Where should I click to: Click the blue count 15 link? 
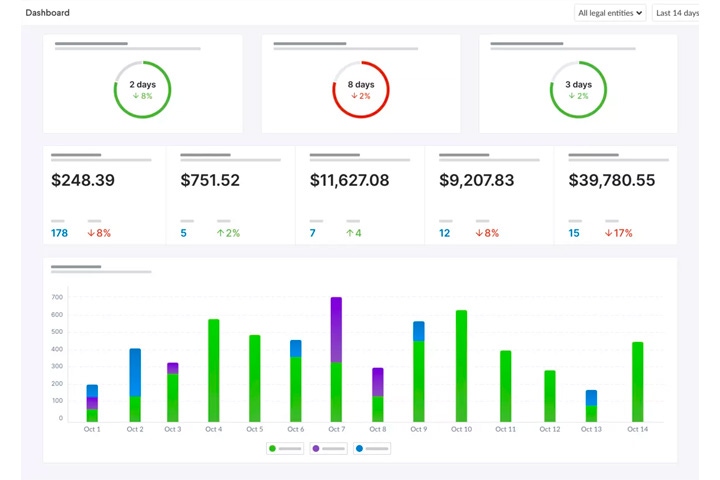[574, 233]
